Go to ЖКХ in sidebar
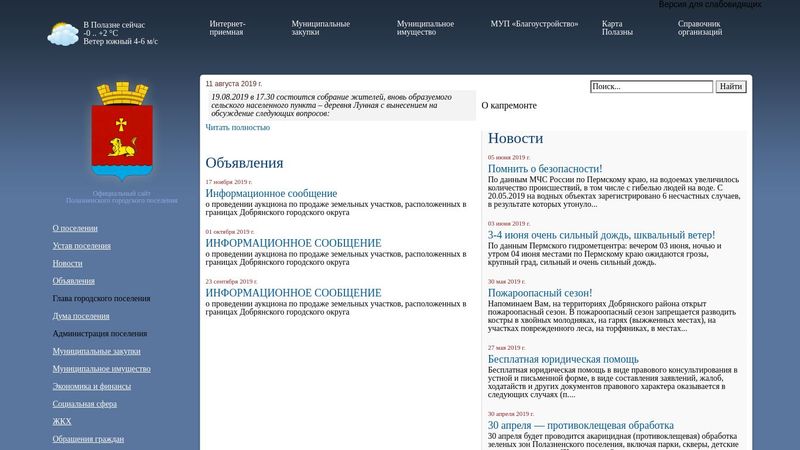 (62, 421)
